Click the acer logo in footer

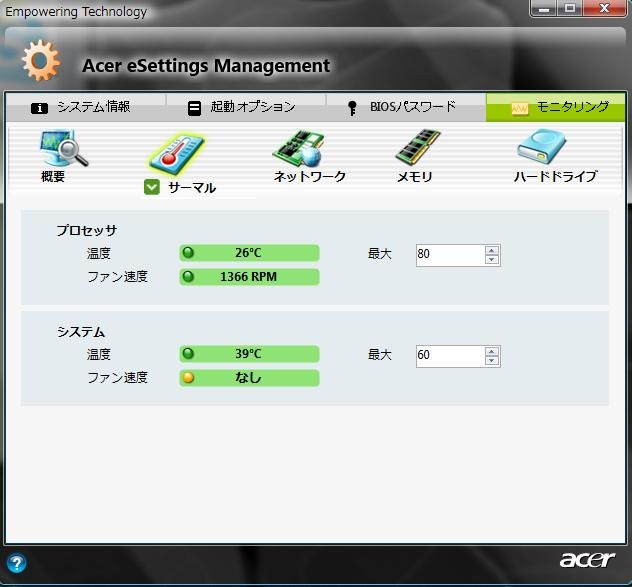(587, 559)
